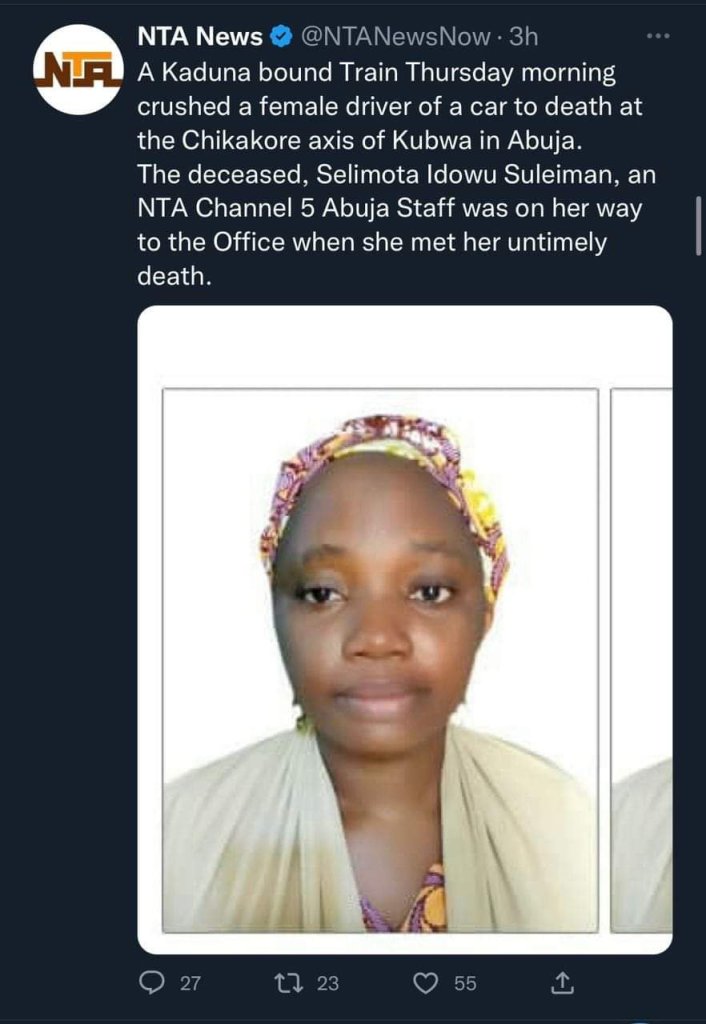This screenshot has height=1024, width=706.
Task: Like the tweet with the heart icon
Action: click(x=426, y=983)
